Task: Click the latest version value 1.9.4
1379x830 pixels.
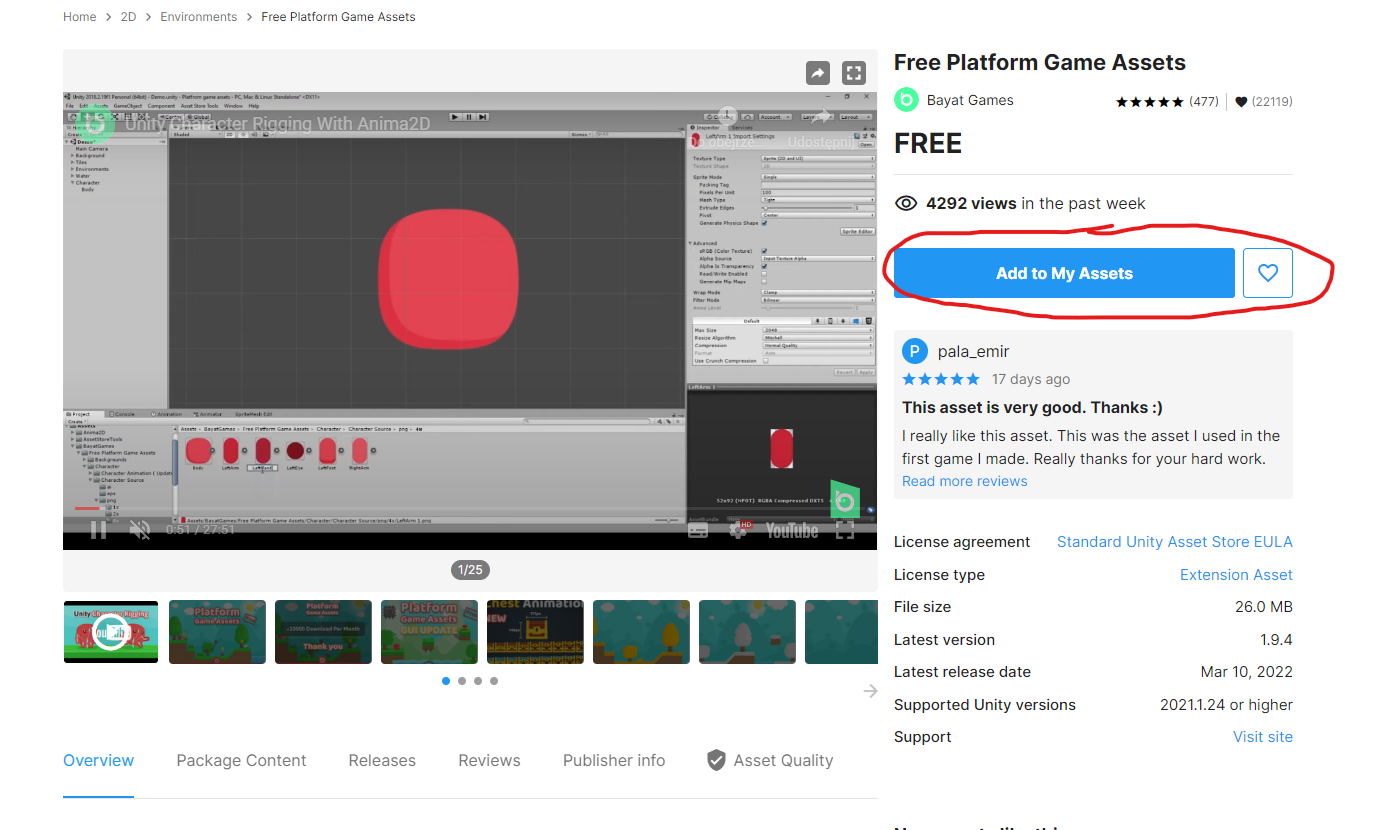Action: (1276, 640)
